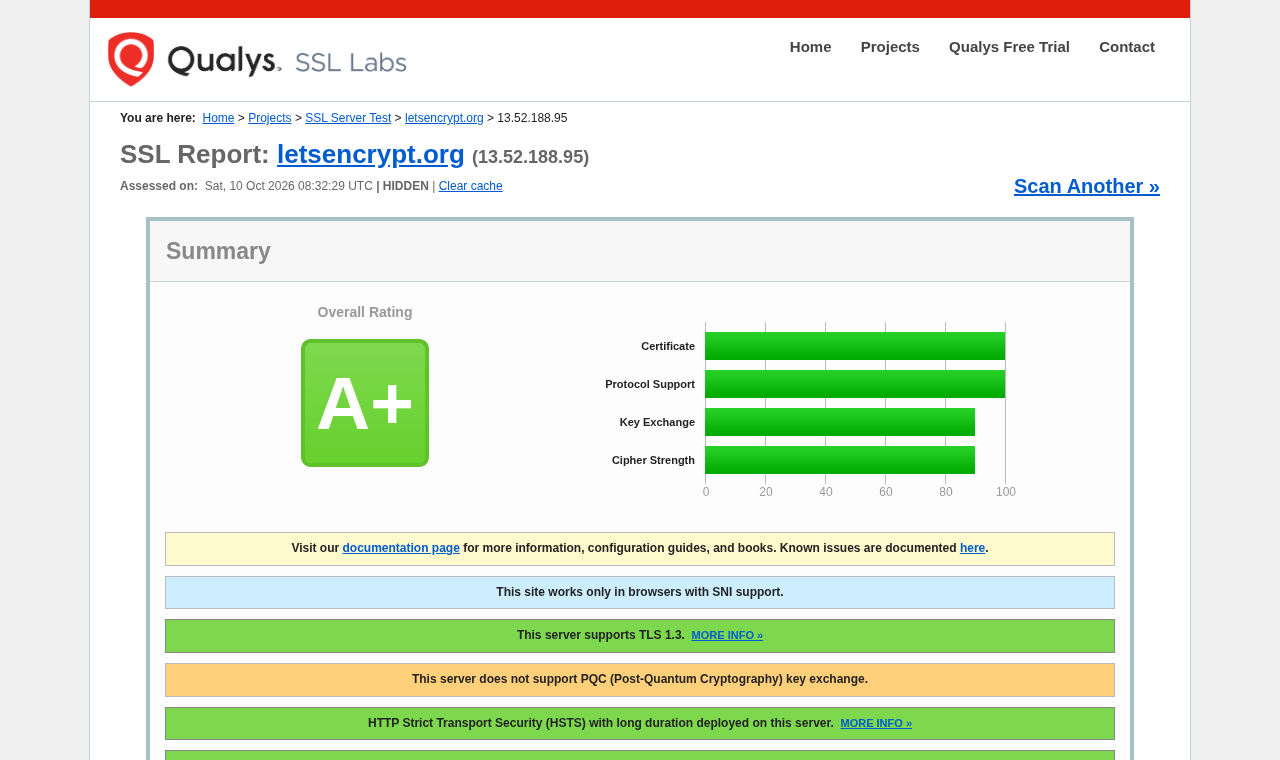
Task: View MORE INFO about HSTS deployment
Action: (876, 723)
